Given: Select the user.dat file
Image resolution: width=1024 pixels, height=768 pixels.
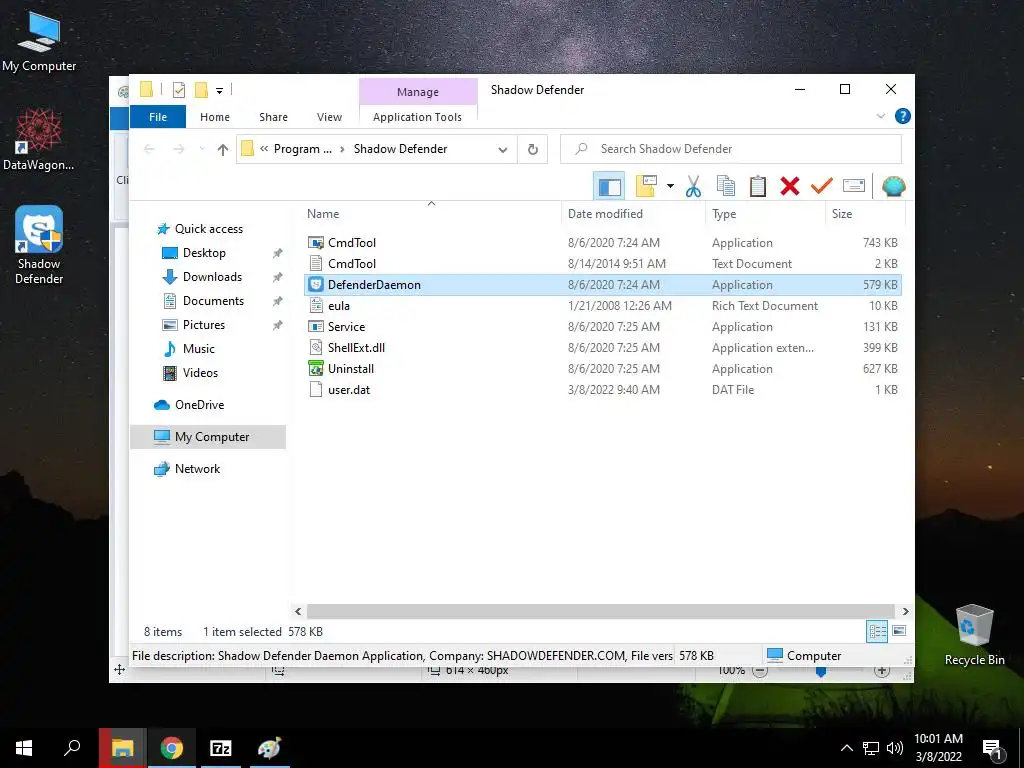Looking at the screenshot, I should pyautogui.click(x=603, y=390).
